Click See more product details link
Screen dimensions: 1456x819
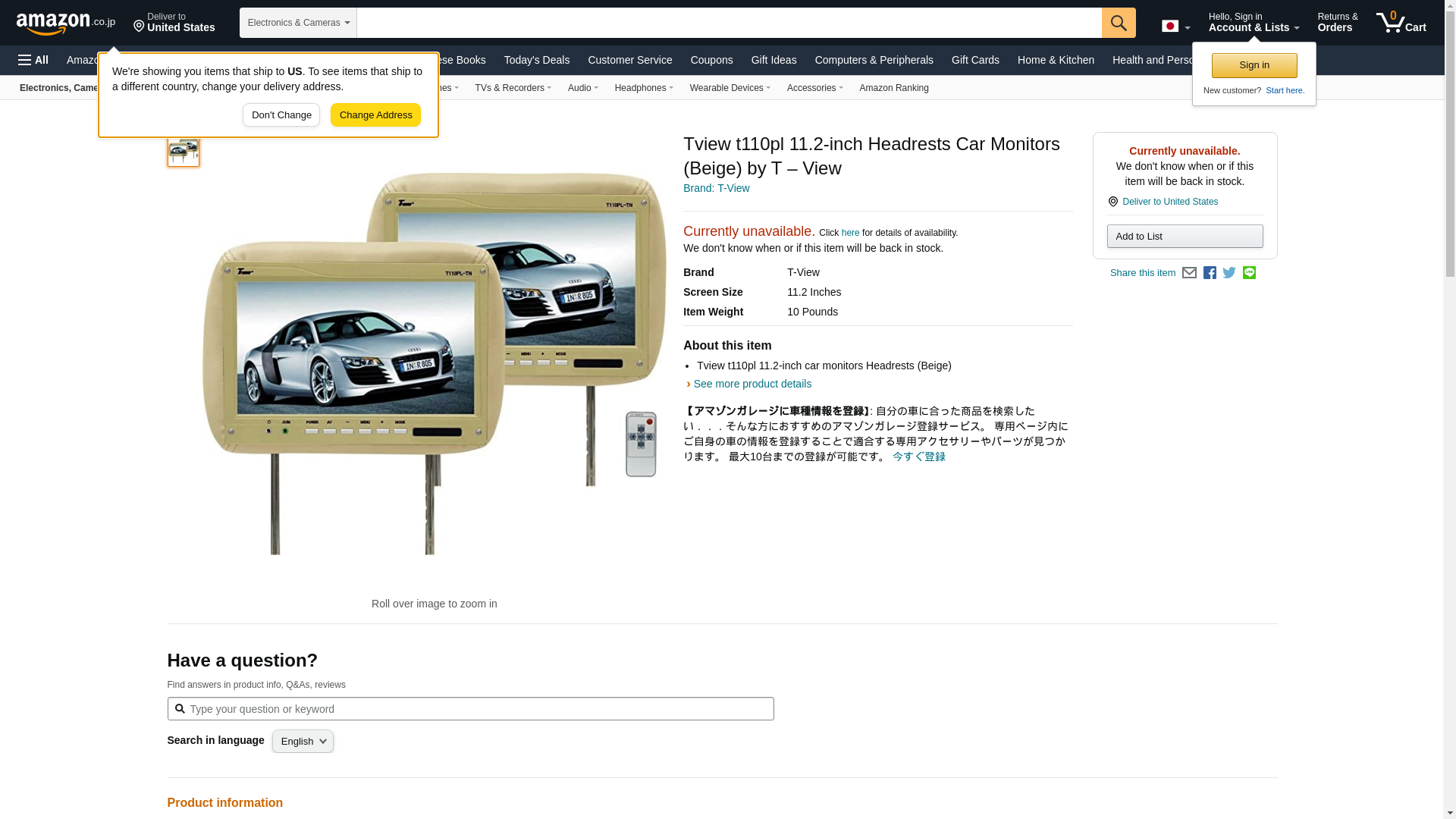(752, 384)
